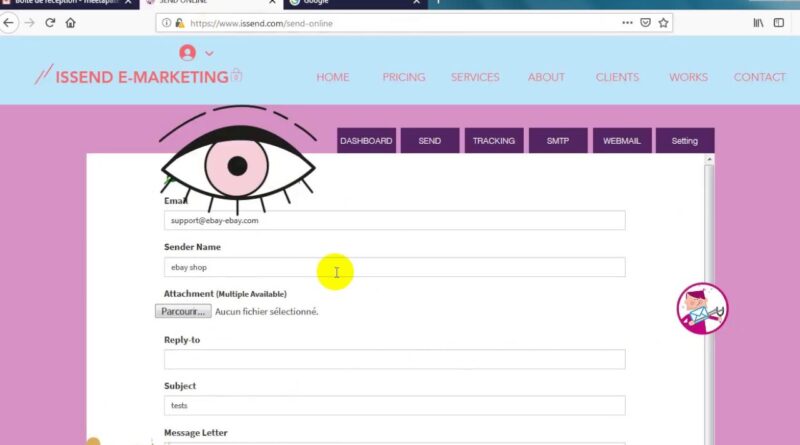Click the 'Aucun fichier sélectionné.' text

pyautogui.click(x=266, y=311)
